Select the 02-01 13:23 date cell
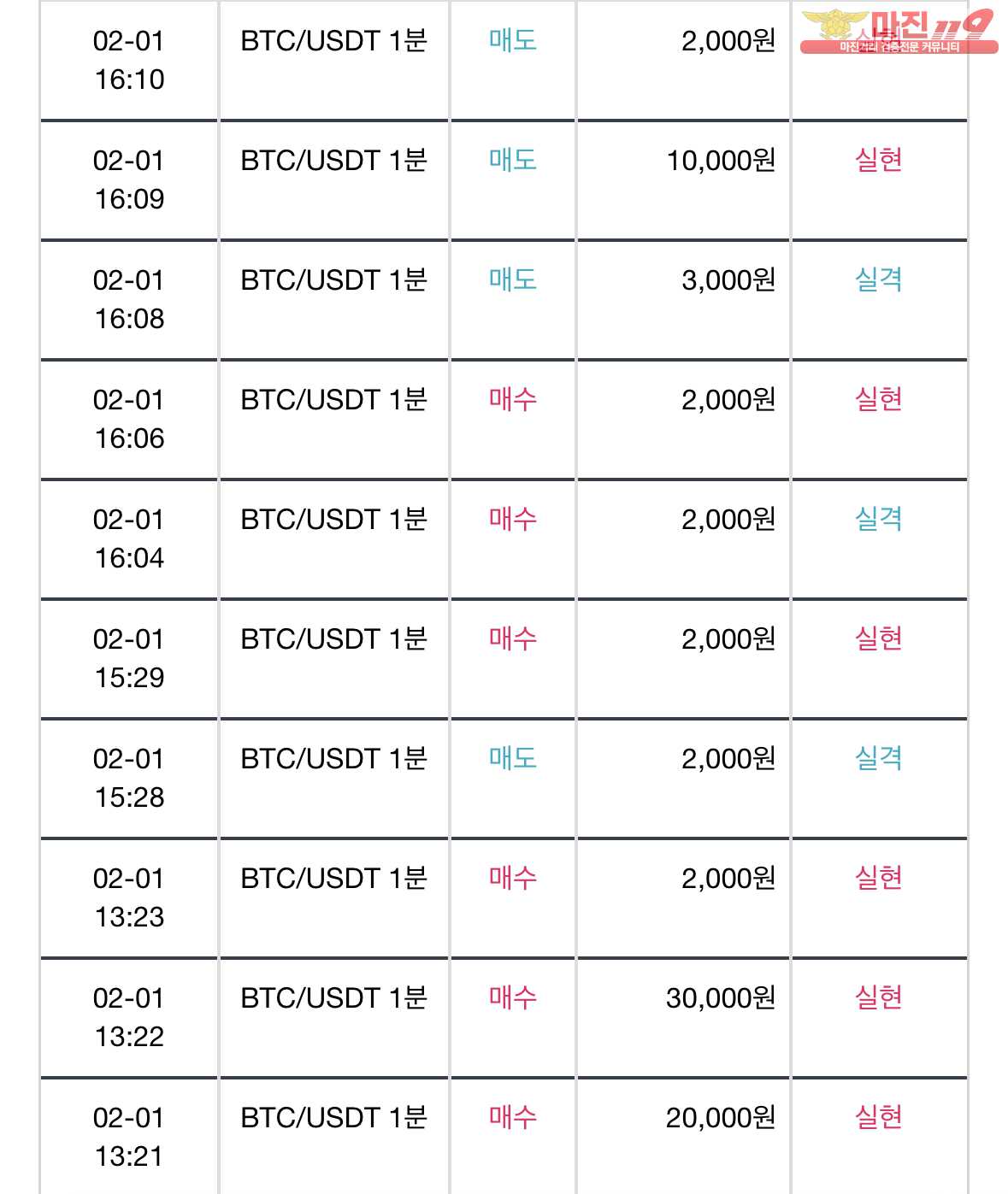 pyautogui.click(x=129, y=897)
